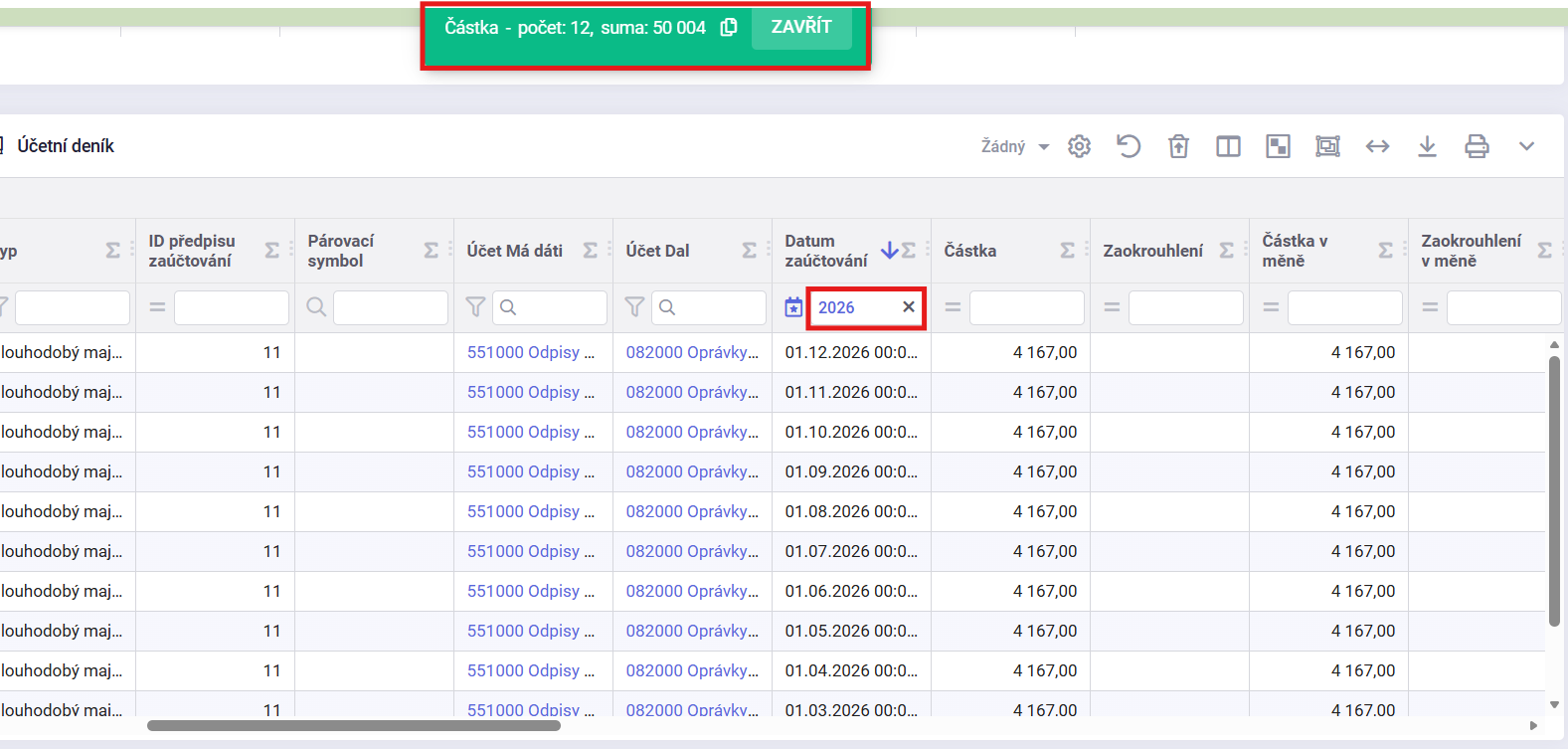1568x749 pixels.
Task: Open calendar picker in Datum zaúčtování filter
Action: coord(793,308)
